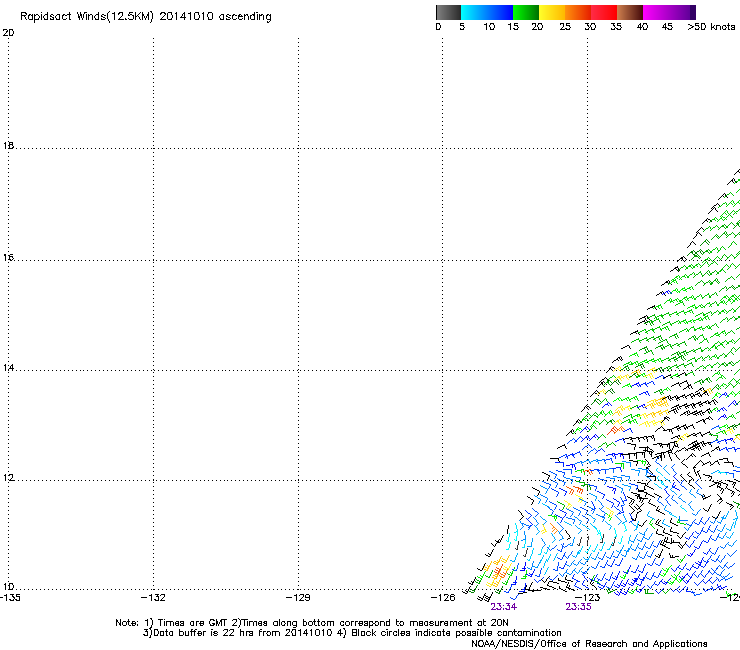Click the title text 'Rapidscat Winds(12.5KM) 20141010 ascending'
This screenshot has width=740, height=650.
tap(146, 17)
